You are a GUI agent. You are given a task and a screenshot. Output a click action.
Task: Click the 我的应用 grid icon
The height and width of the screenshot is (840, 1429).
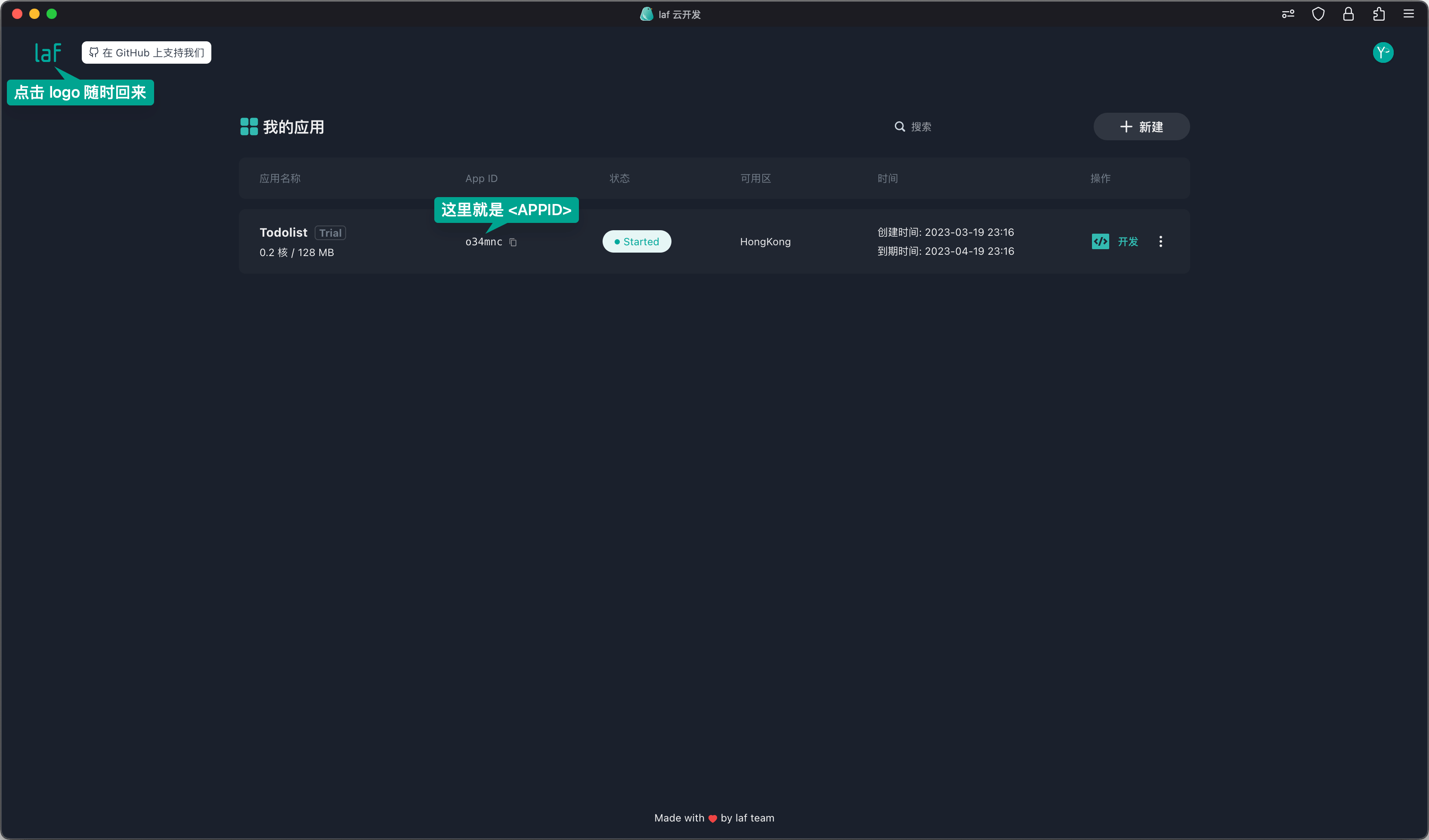249,127
